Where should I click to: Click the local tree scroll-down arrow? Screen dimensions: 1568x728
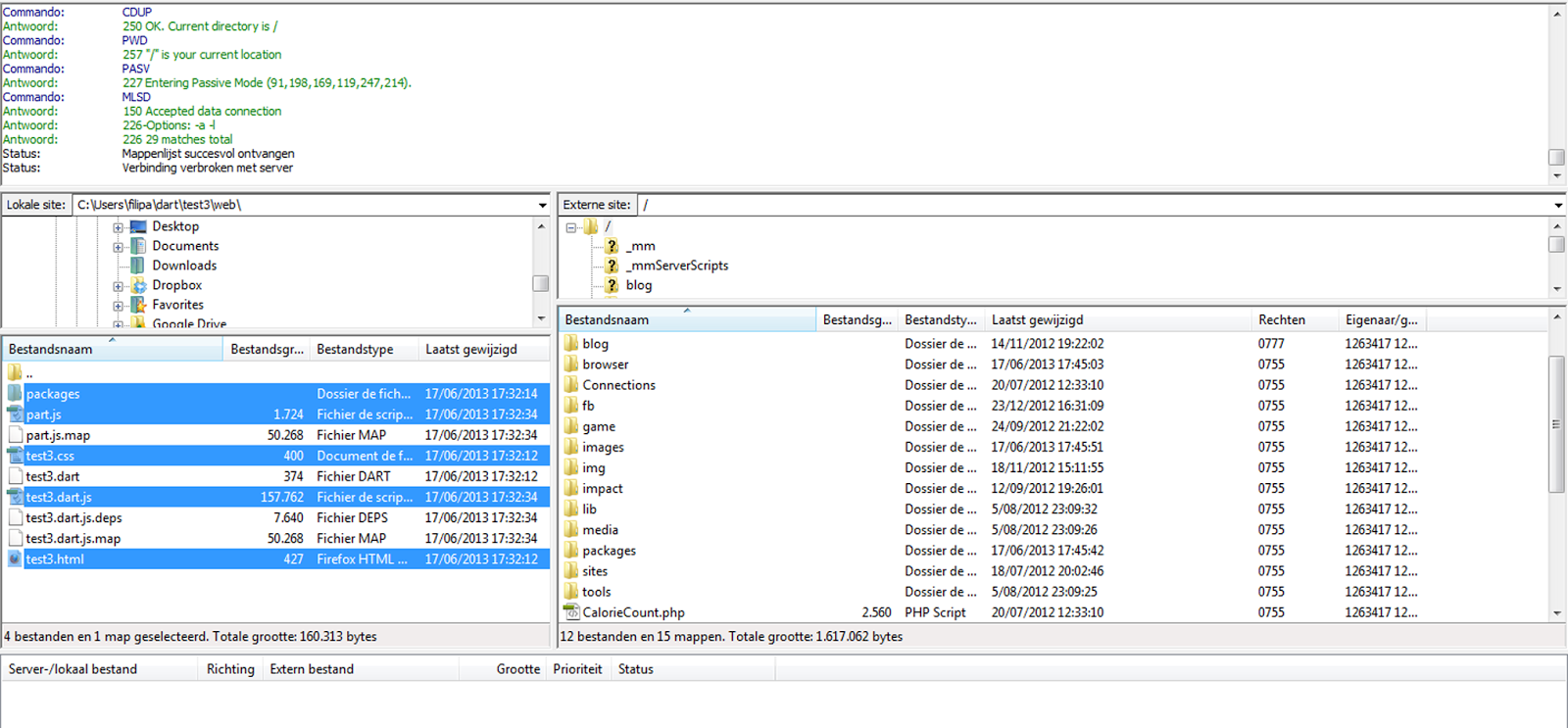pos(541,318)
